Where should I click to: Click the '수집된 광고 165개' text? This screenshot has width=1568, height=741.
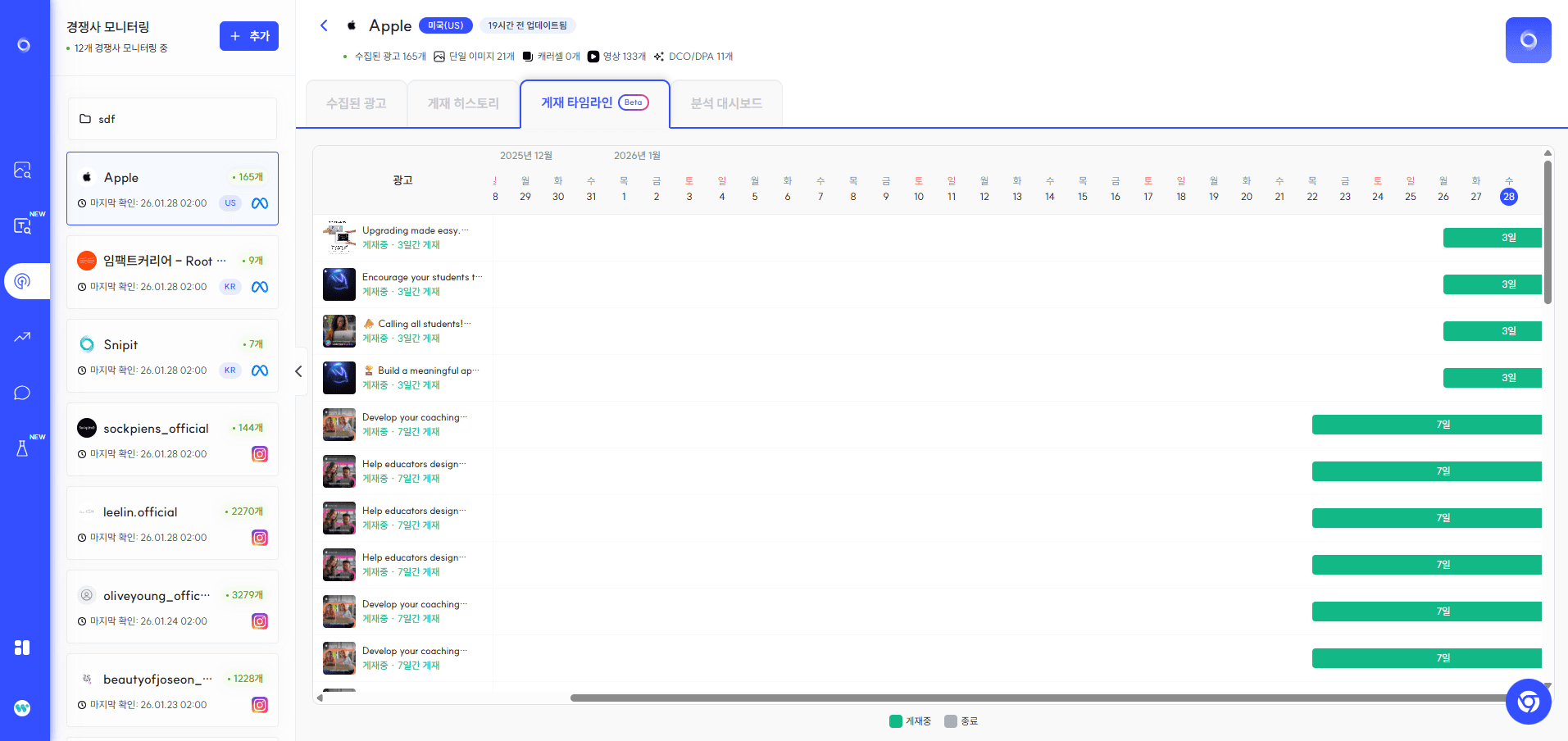pos(390,57)
